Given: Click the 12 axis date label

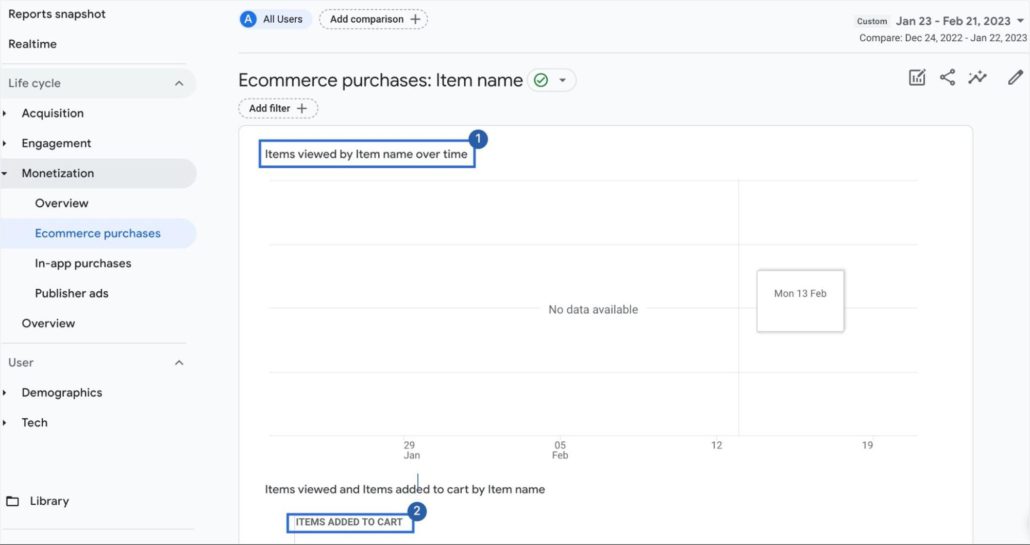Looking at the screenshot, I should coord(716,445).
